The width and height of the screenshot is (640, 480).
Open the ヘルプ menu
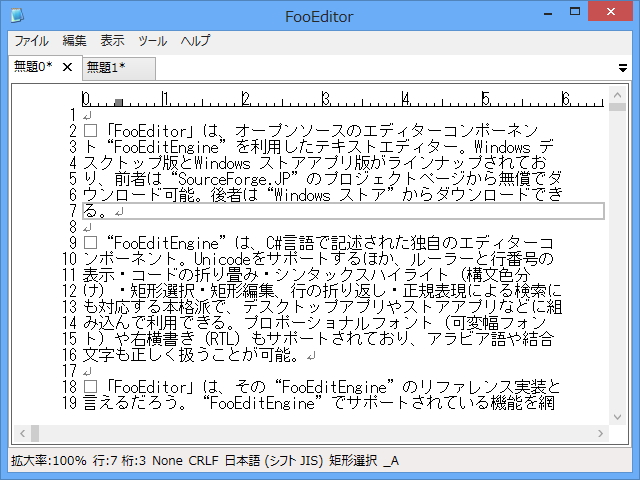tap(195, 40)
